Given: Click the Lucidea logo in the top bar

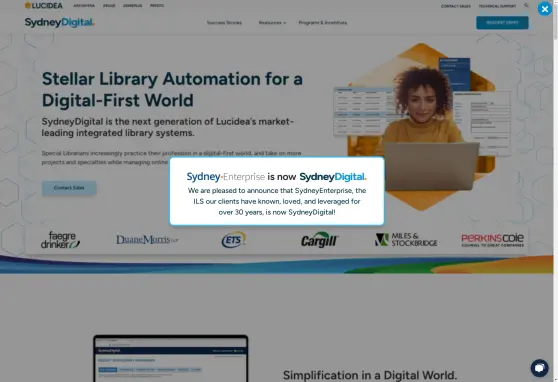Looking at the screenshot, I should click(x=43, y=5).
